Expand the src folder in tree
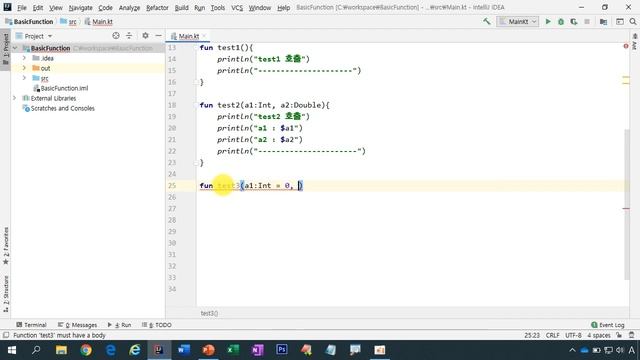Screen dimensions: 640x360 click(x=24, y=78)
